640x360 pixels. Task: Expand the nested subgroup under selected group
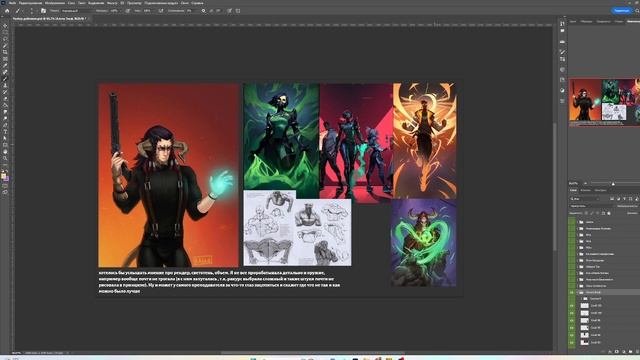(582, 299)
